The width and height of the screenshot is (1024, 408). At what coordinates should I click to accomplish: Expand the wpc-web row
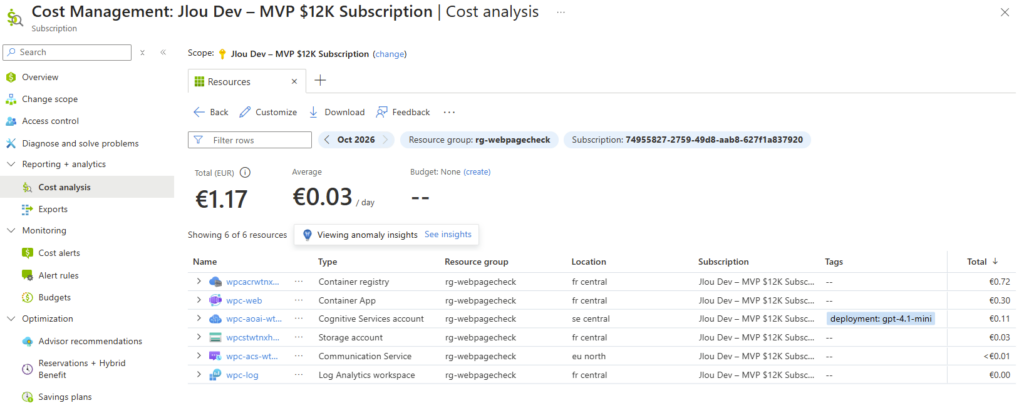[199, 300]
